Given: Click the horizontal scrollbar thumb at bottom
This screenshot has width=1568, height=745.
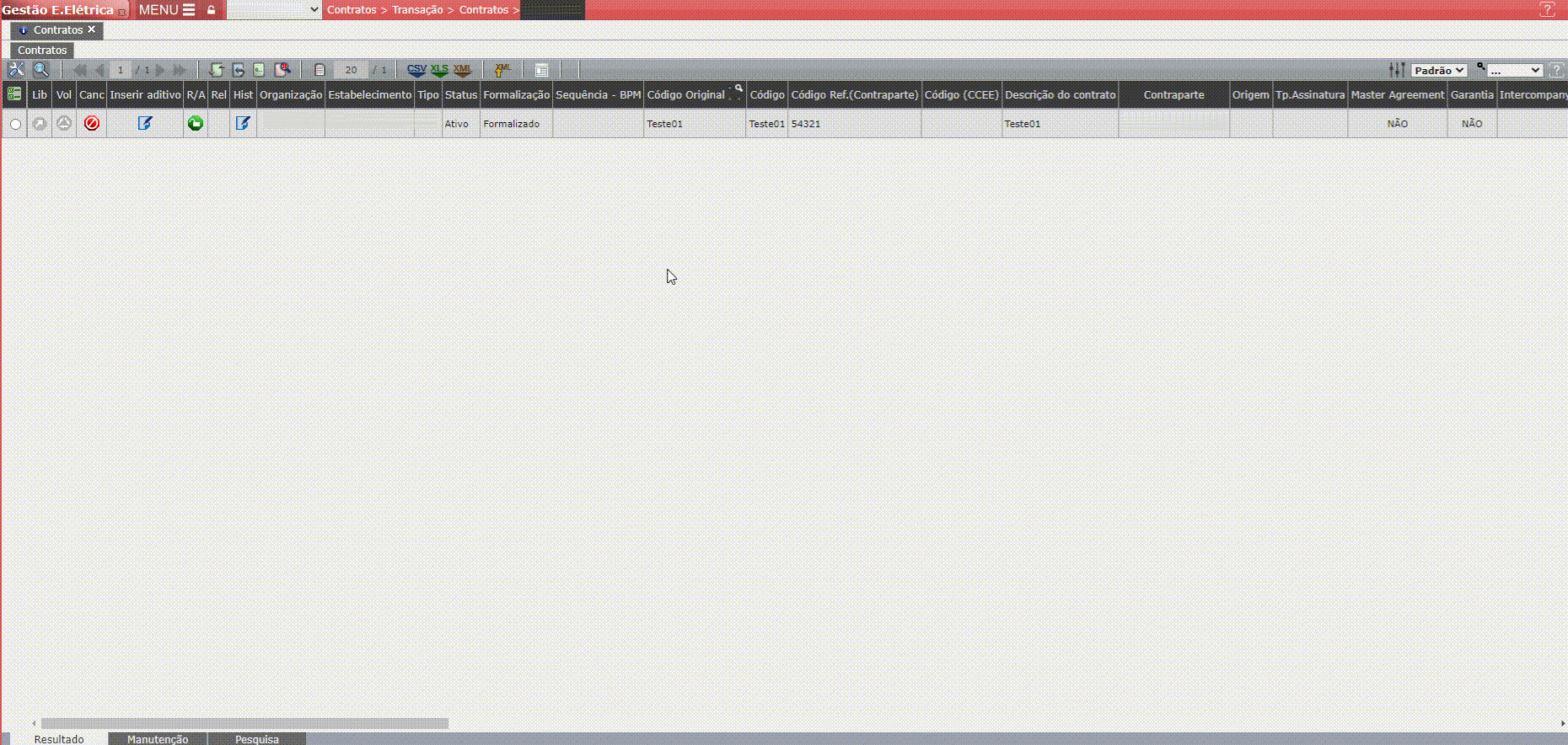Looking at the screenshot, I should (x=244, y=723).
